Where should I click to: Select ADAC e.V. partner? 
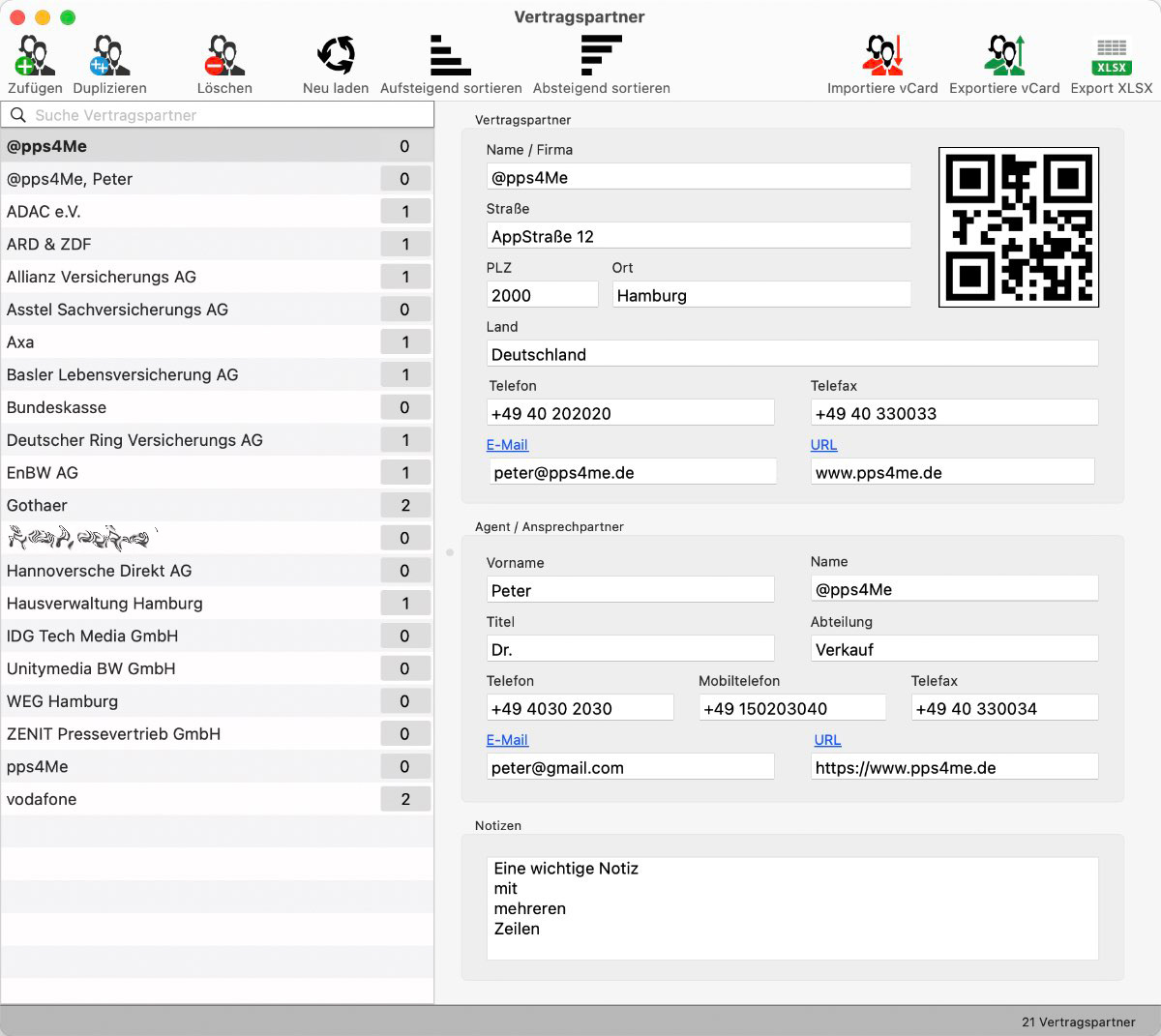point(217,212)
